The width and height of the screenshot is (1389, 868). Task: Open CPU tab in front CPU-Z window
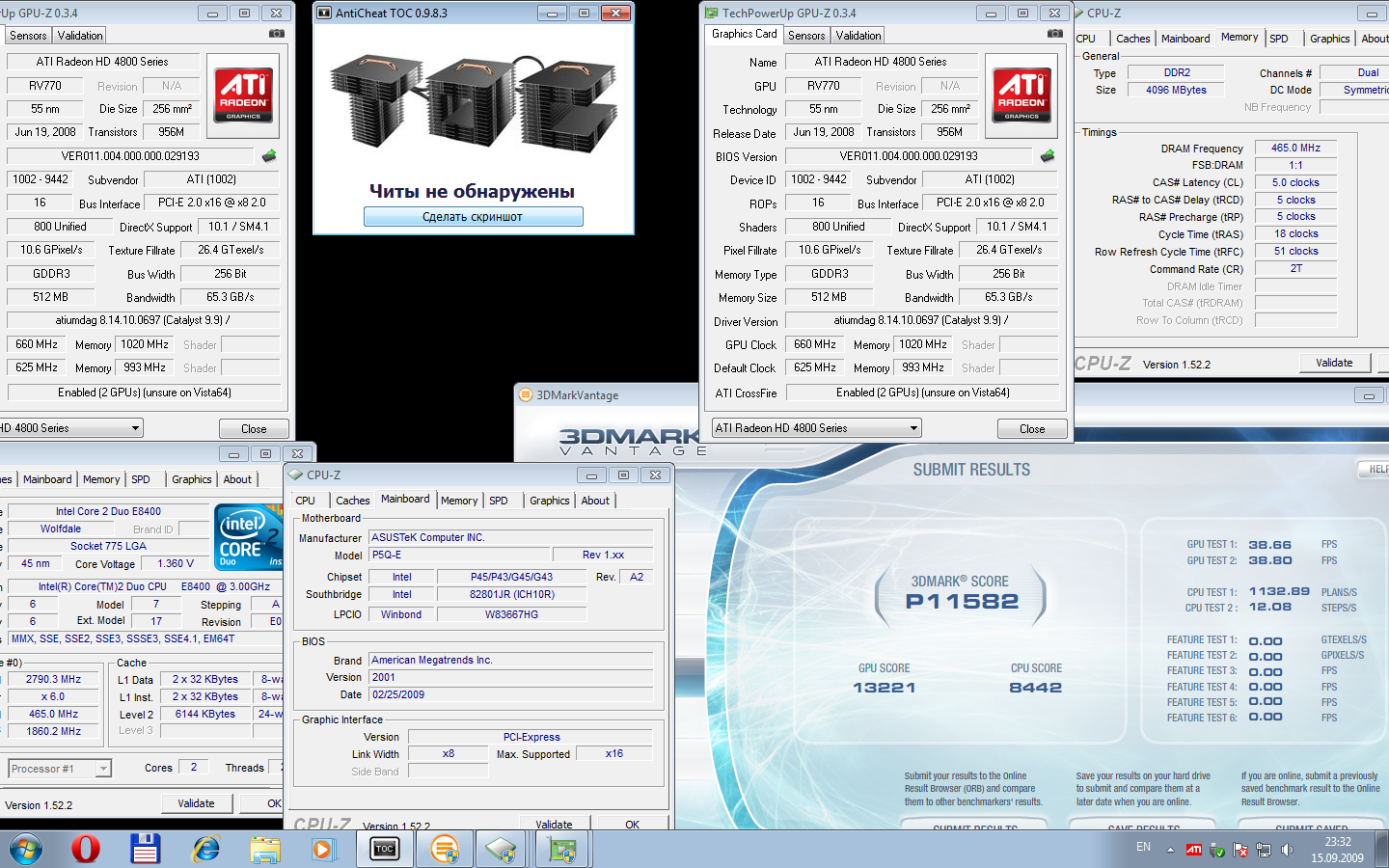pyautogui.click(x=305, y=501)
